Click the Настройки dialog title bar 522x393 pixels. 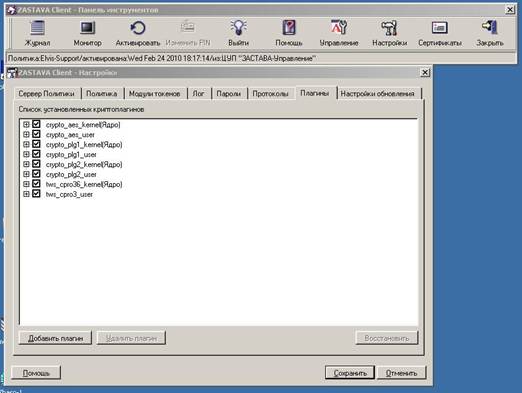coord(218,72)
